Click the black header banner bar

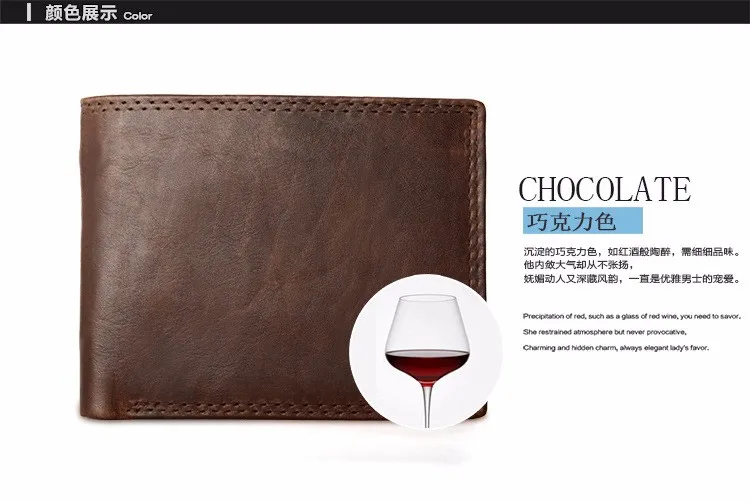375,12
